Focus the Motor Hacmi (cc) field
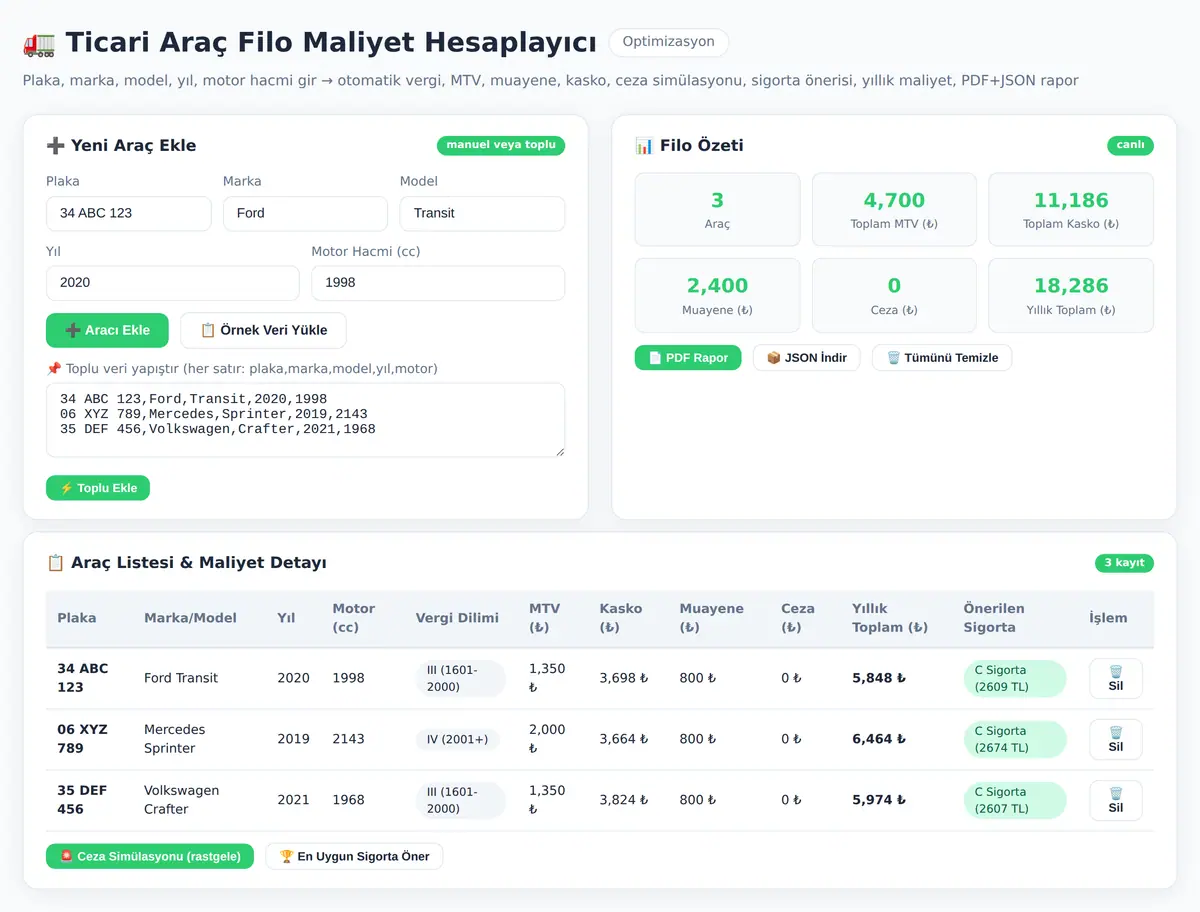This screenshot has width=1200, height=912. pos(438,283)
